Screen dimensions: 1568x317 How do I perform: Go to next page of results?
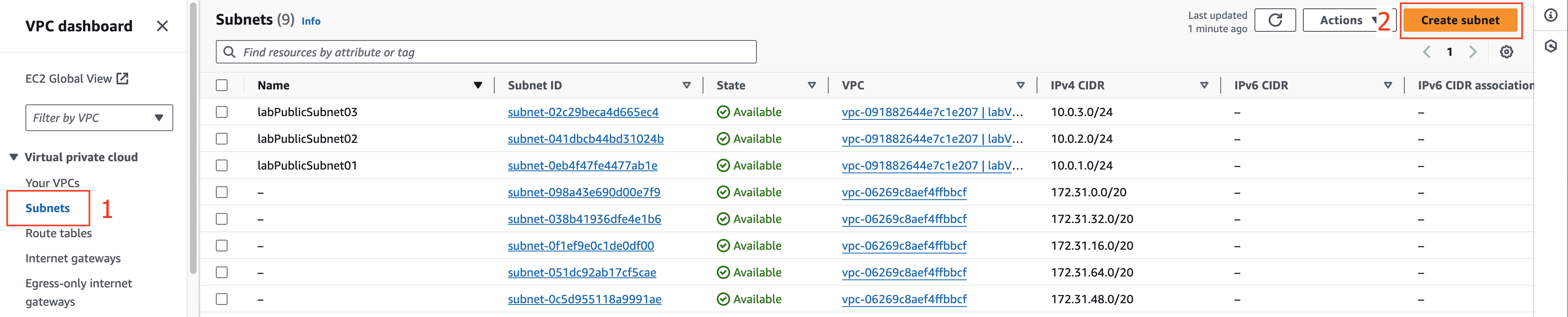1472,52
